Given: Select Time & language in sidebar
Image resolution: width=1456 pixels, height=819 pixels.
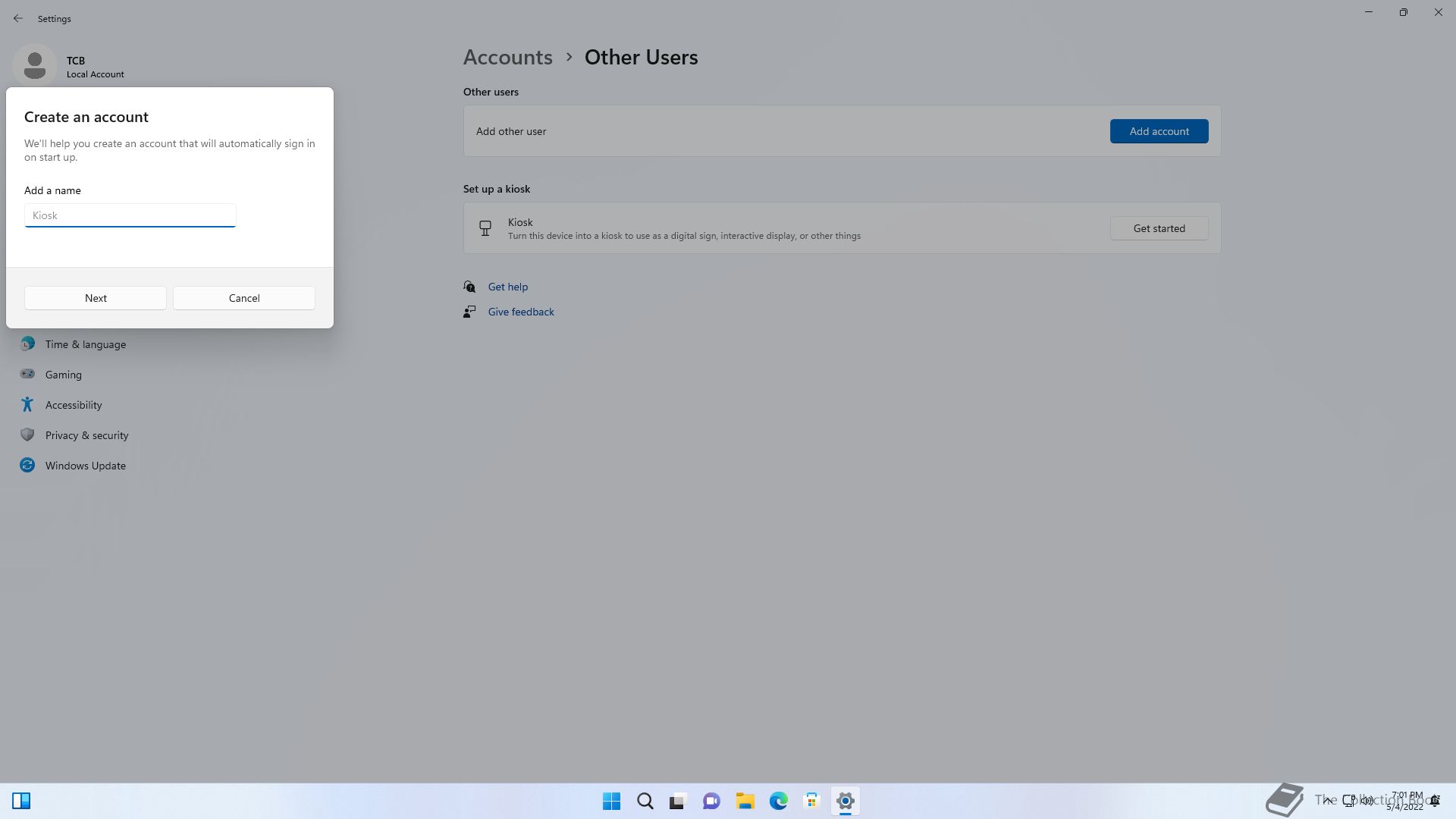Looking at the screenshot, I should coord(86,344).
